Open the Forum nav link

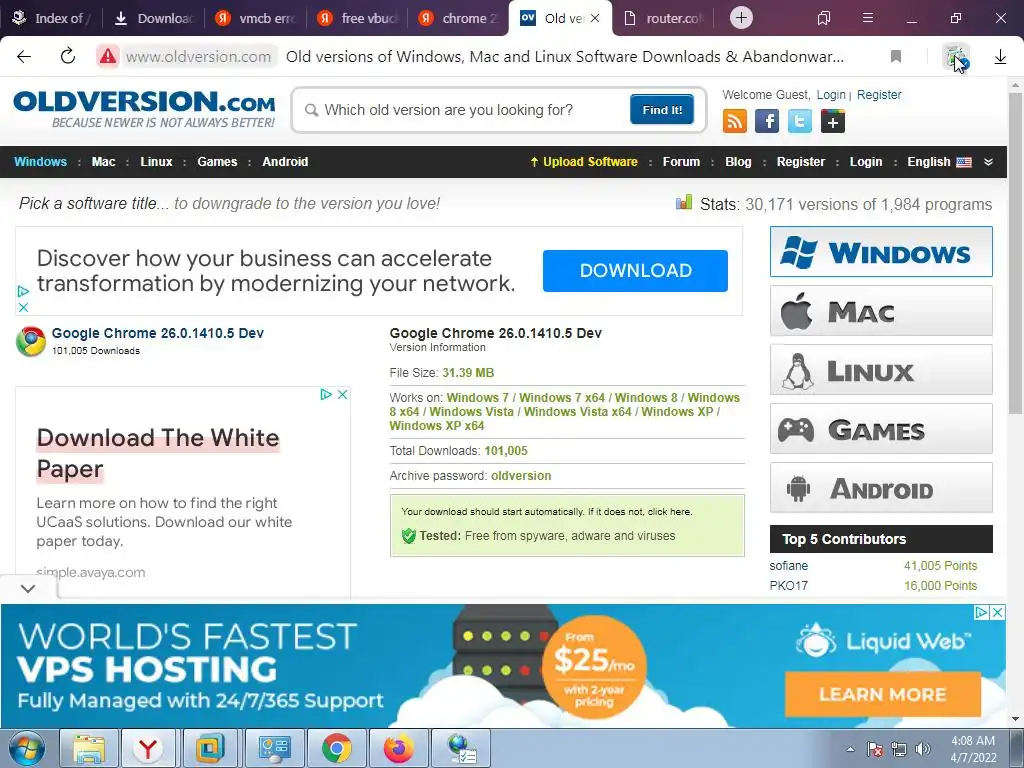pos(681,162)
